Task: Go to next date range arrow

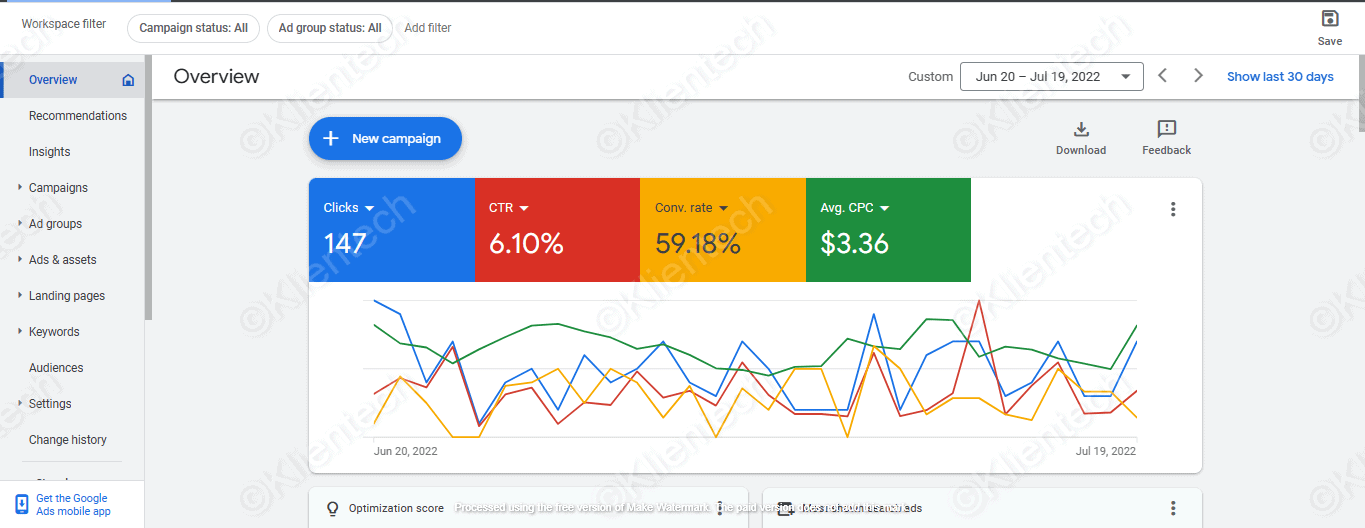Action: [x=1198, y=76]
